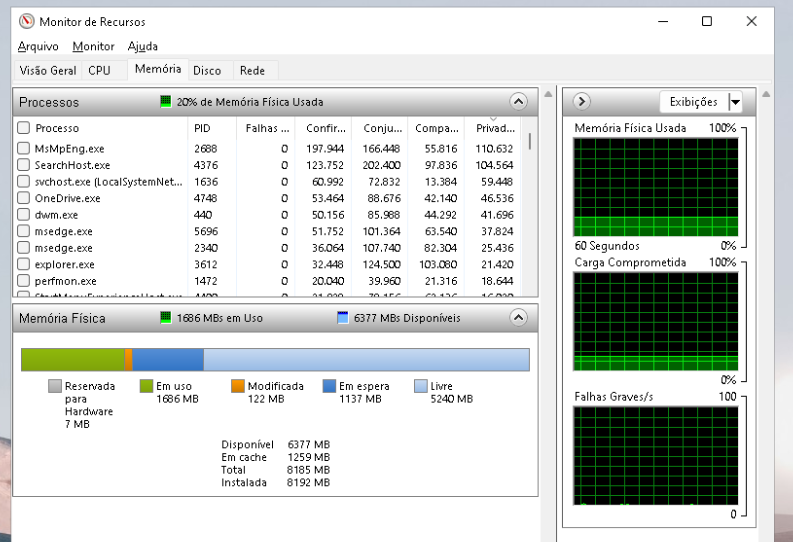This screenshot has width=793, height=542.
Task: Check the SearchHost.exe process checkbox
Action: [x=23, y=165]
